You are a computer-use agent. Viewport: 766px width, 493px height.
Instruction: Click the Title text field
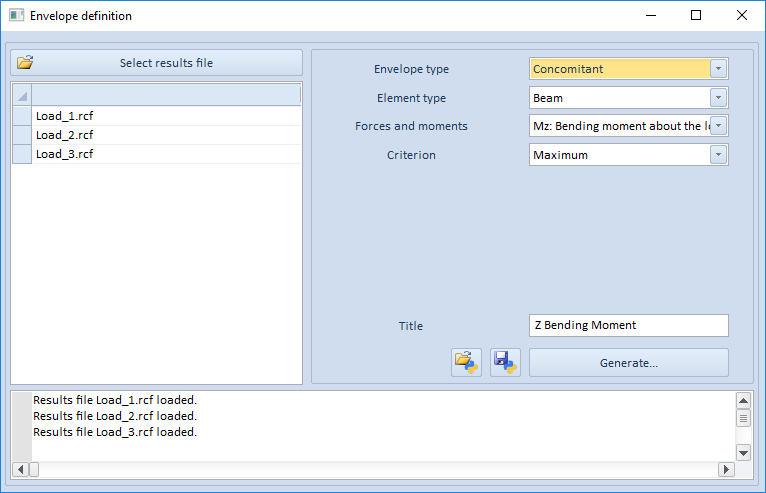tap(628, 325)
